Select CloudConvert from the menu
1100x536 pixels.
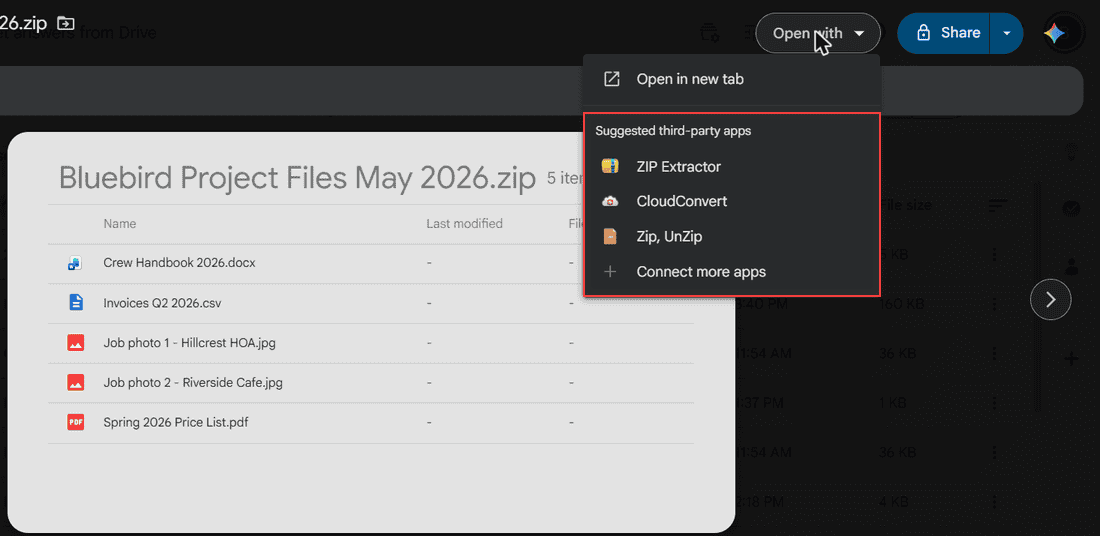(x=731, y=201)
